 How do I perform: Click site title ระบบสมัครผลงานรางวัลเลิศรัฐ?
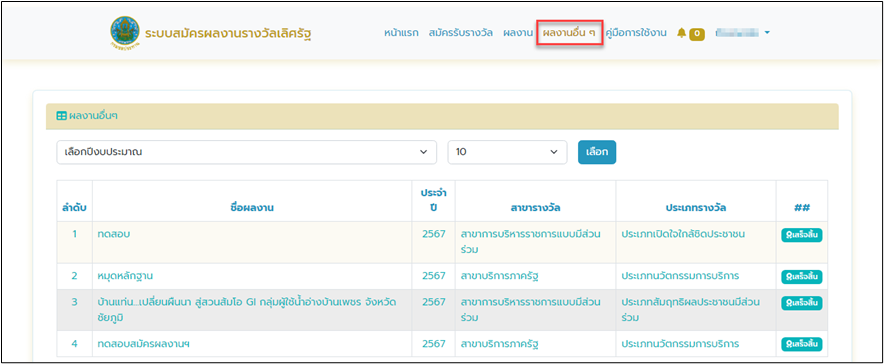[228, 33]
